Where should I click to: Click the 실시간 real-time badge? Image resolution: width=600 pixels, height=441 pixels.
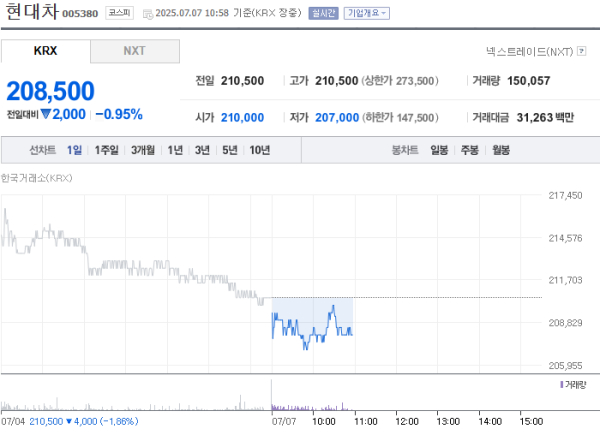tap(323, 13)
